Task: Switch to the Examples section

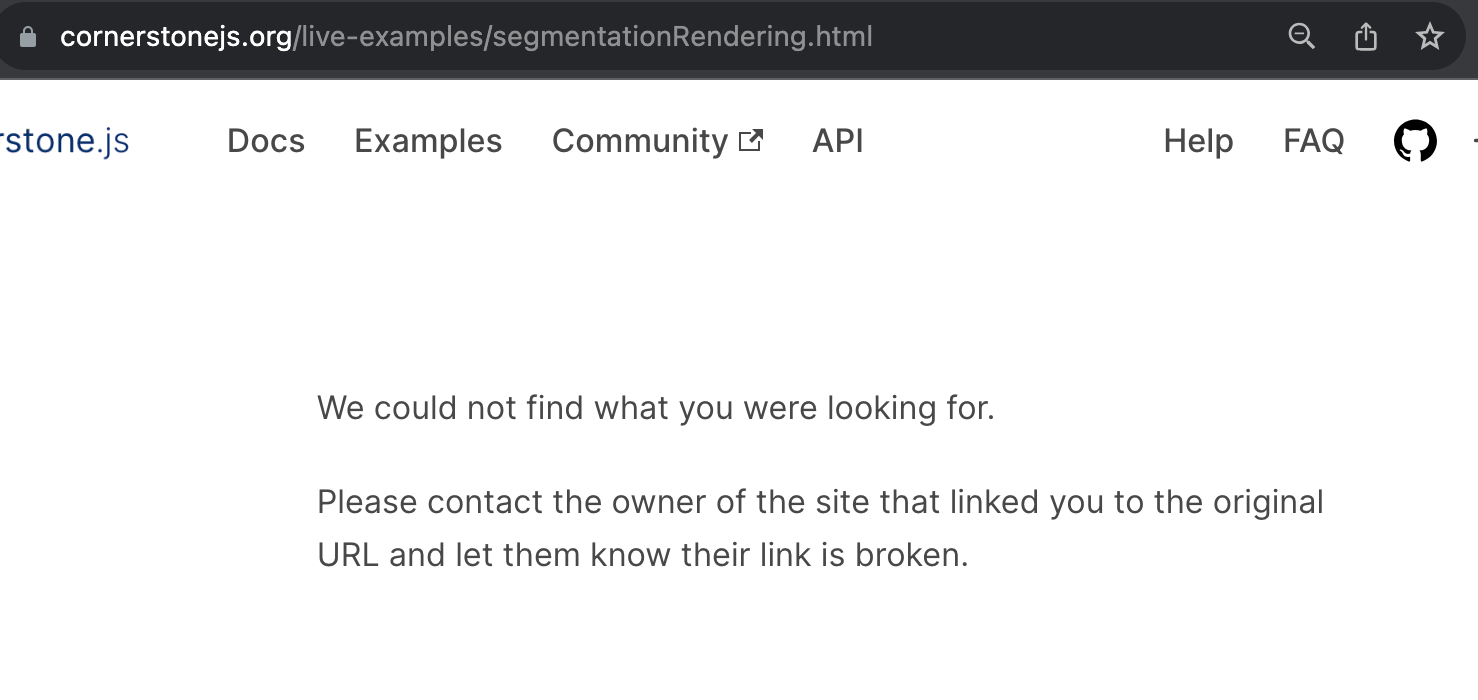Action: 427,140
